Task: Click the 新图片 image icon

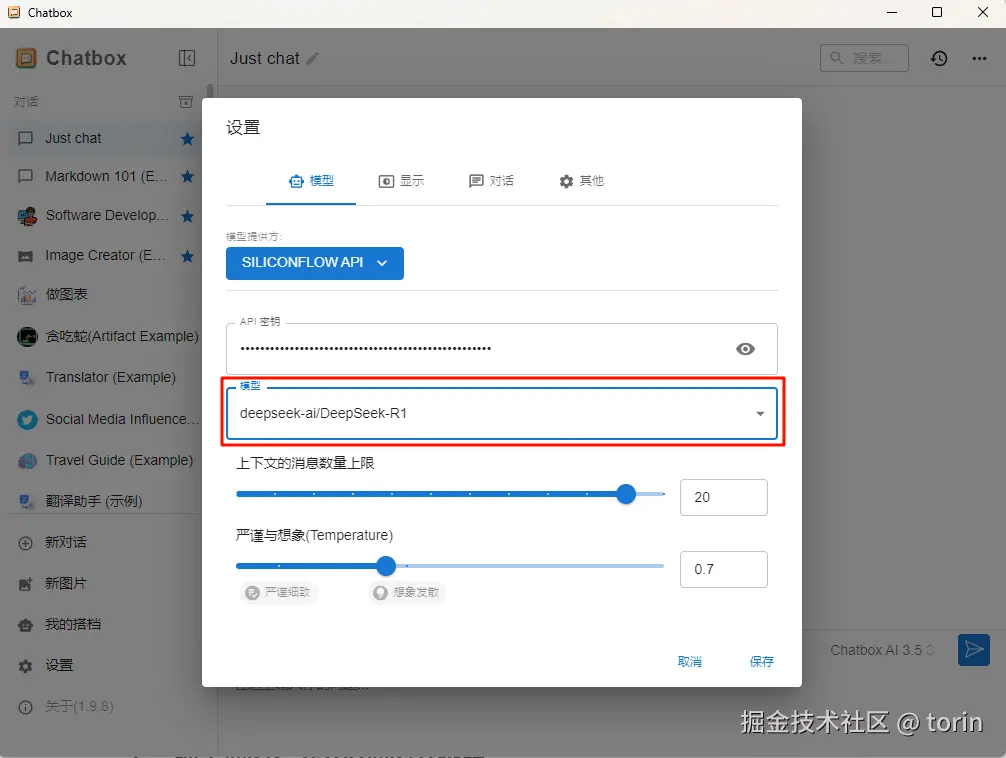Action: tap(25, 584)
